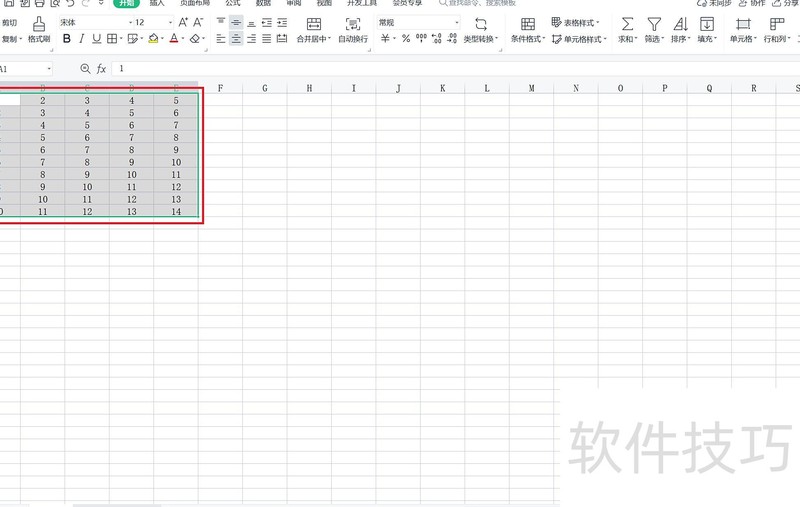The width and height of the screenshot is (800, 507).
Task: Click the fx insert function icon
Action: point(101,68)
